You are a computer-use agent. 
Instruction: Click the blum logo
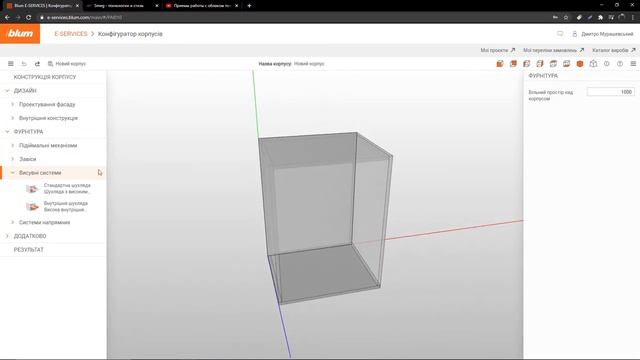coord(20,33)
